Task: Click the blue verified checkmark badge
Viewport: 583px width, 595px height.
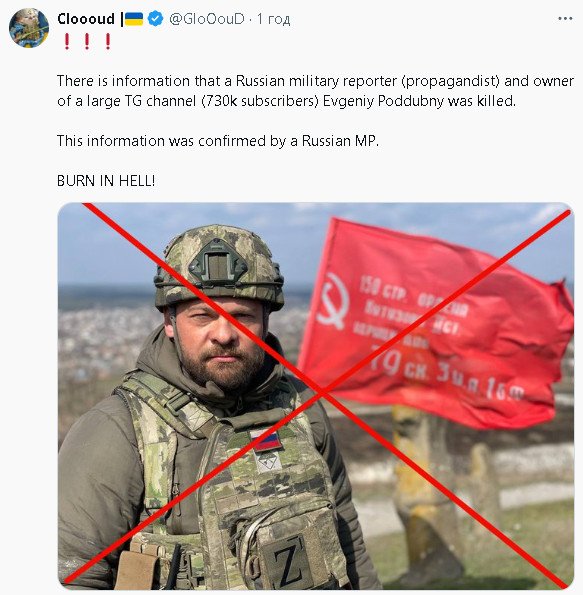Action: pyautogui.click(x=155, y=19)
